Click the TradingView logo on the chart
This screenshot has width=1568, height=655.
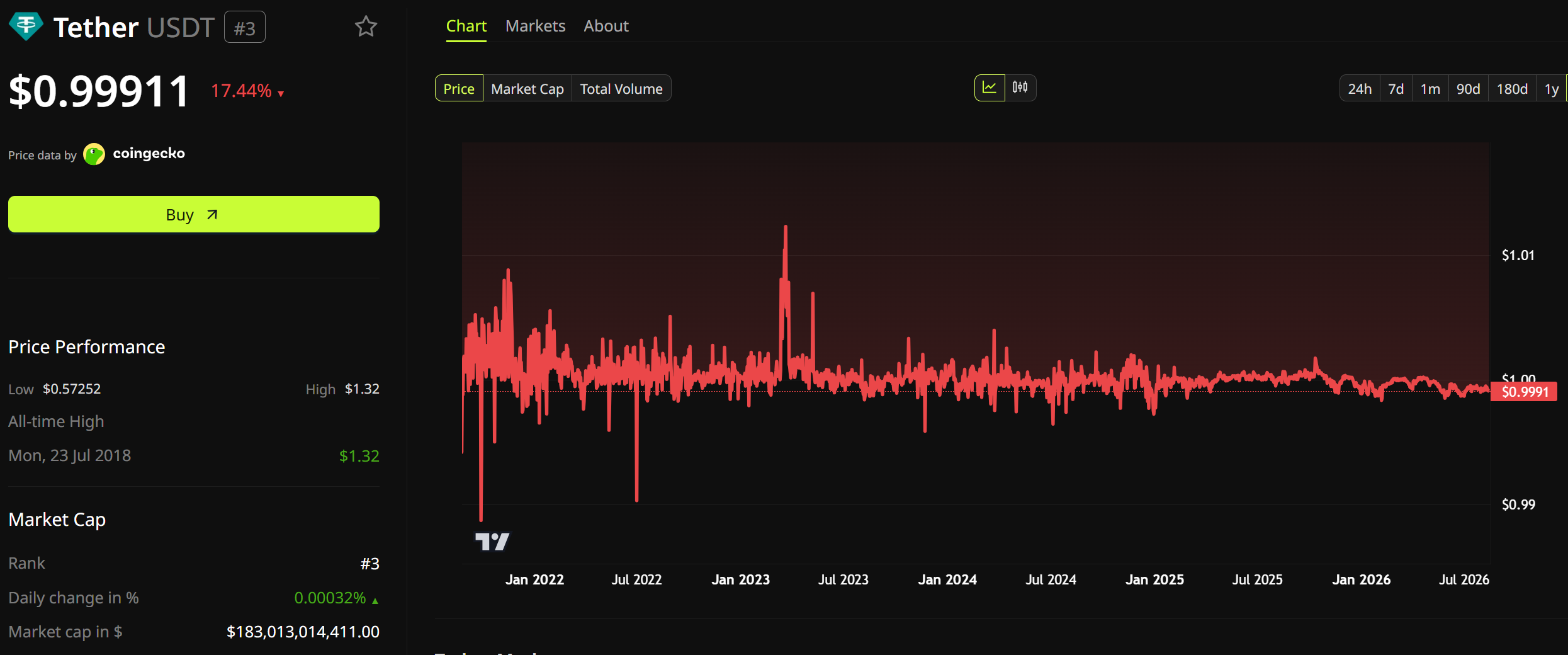tap(492, 541)
